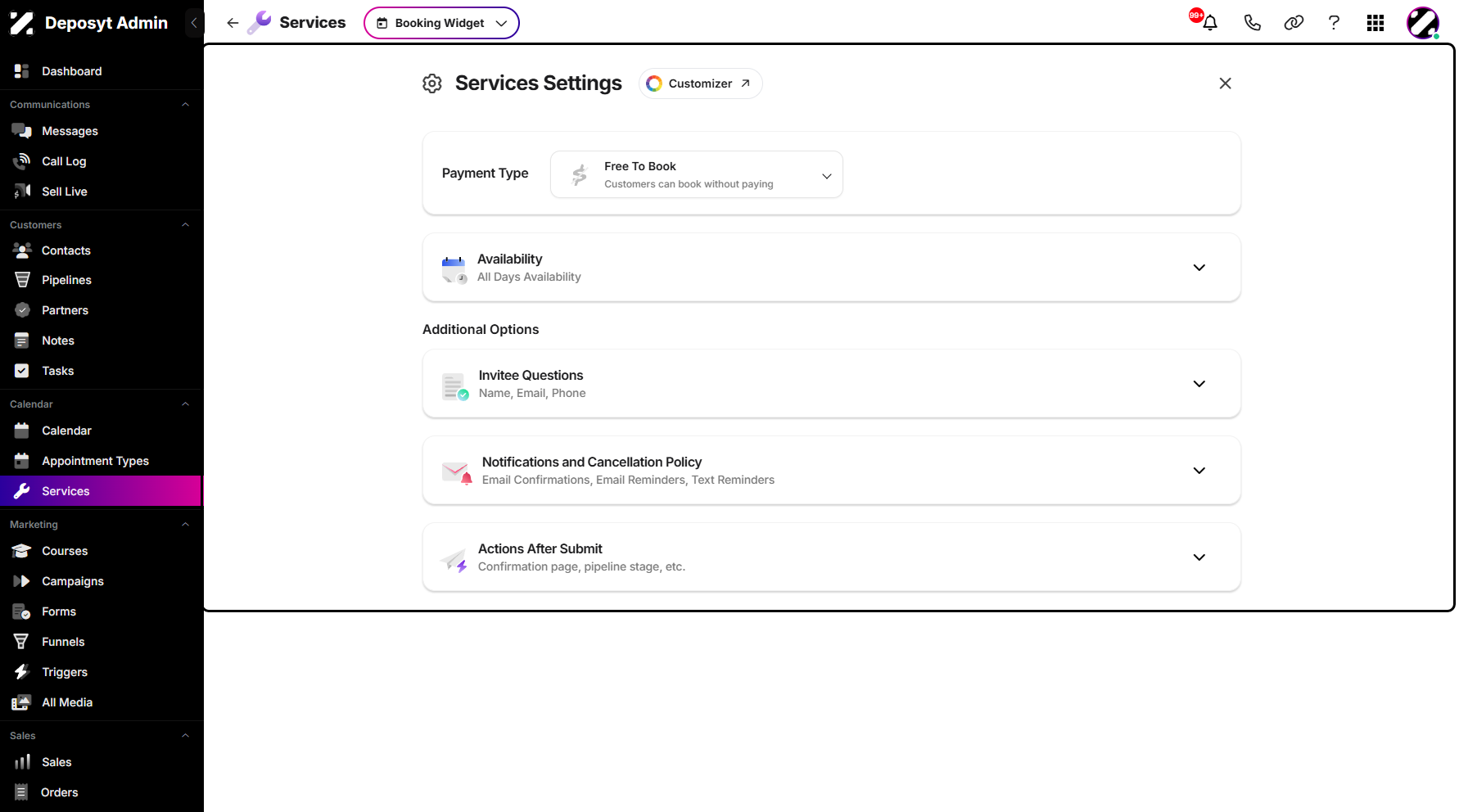
Task: Collapse the sidebar with chevron button
Action: pos(194,23)
